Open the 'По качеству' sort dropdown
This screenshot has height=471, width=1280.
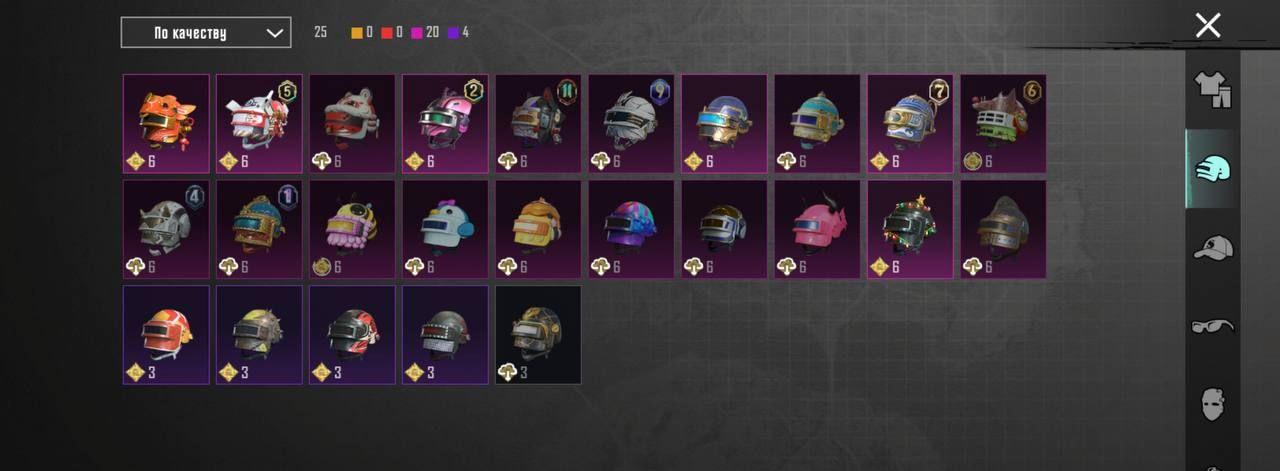[206, 32]
